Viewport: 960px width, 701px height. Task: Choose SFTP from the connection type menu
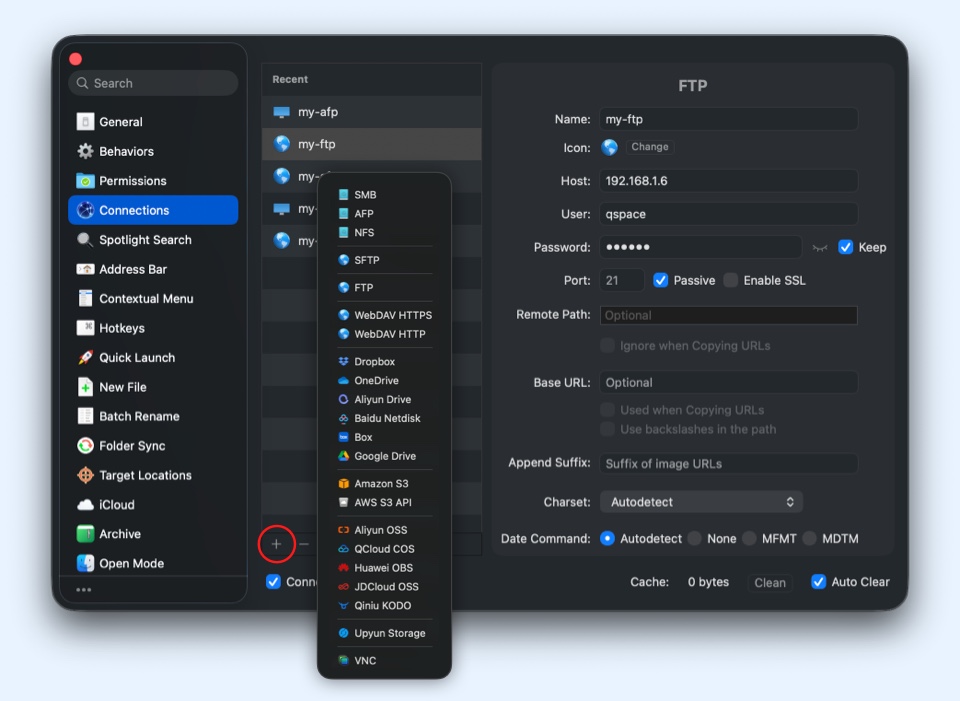click(x=366, y=260)
